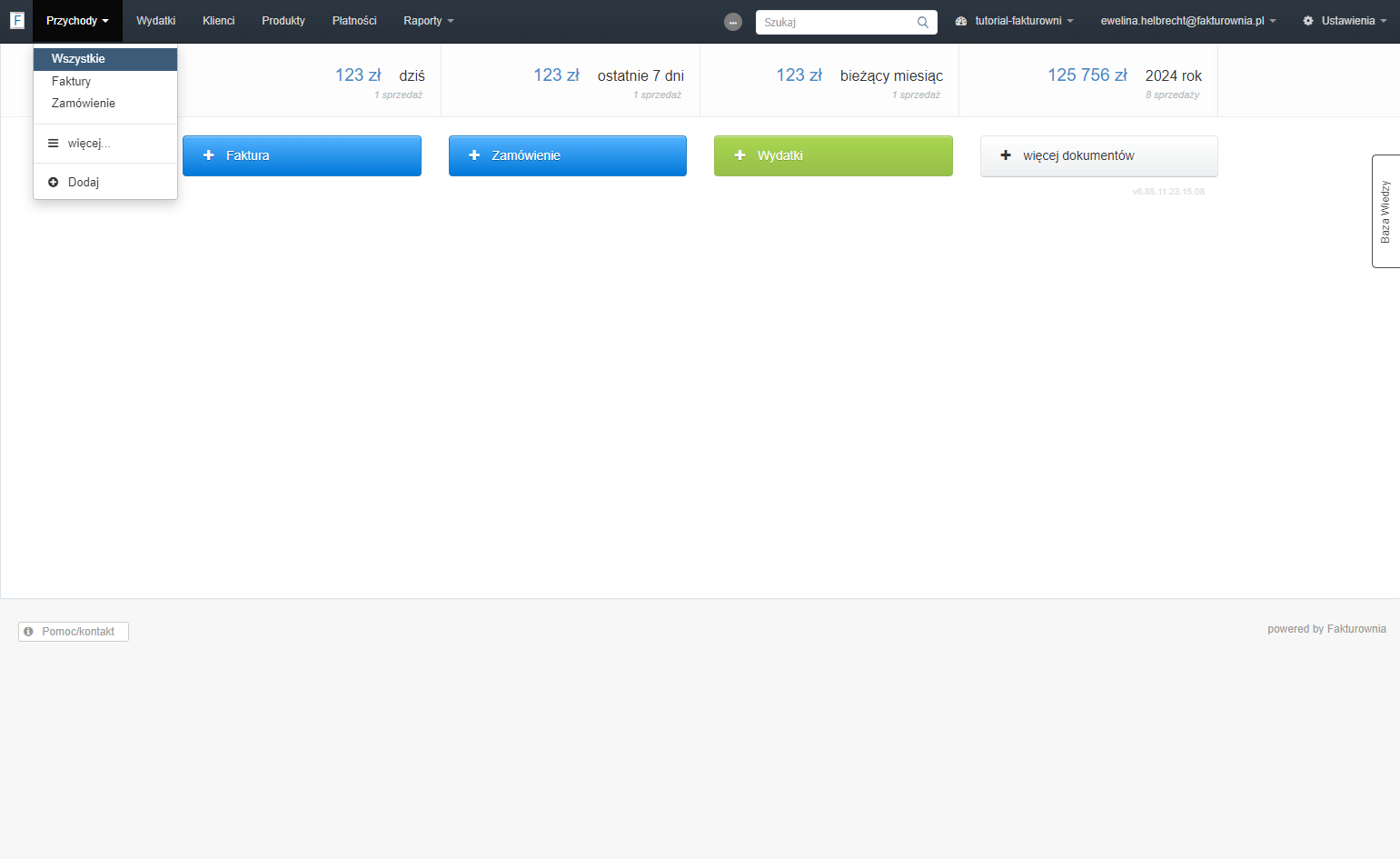Click the gear icon next to Ustawienia
1400x859 pixels.
point(1308,21)
